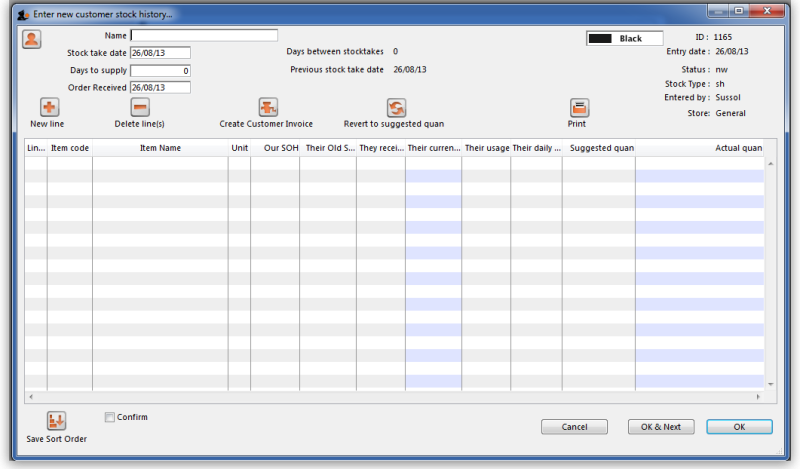Click the They recei... column header
800x469 pixels.
coord(381,148)
